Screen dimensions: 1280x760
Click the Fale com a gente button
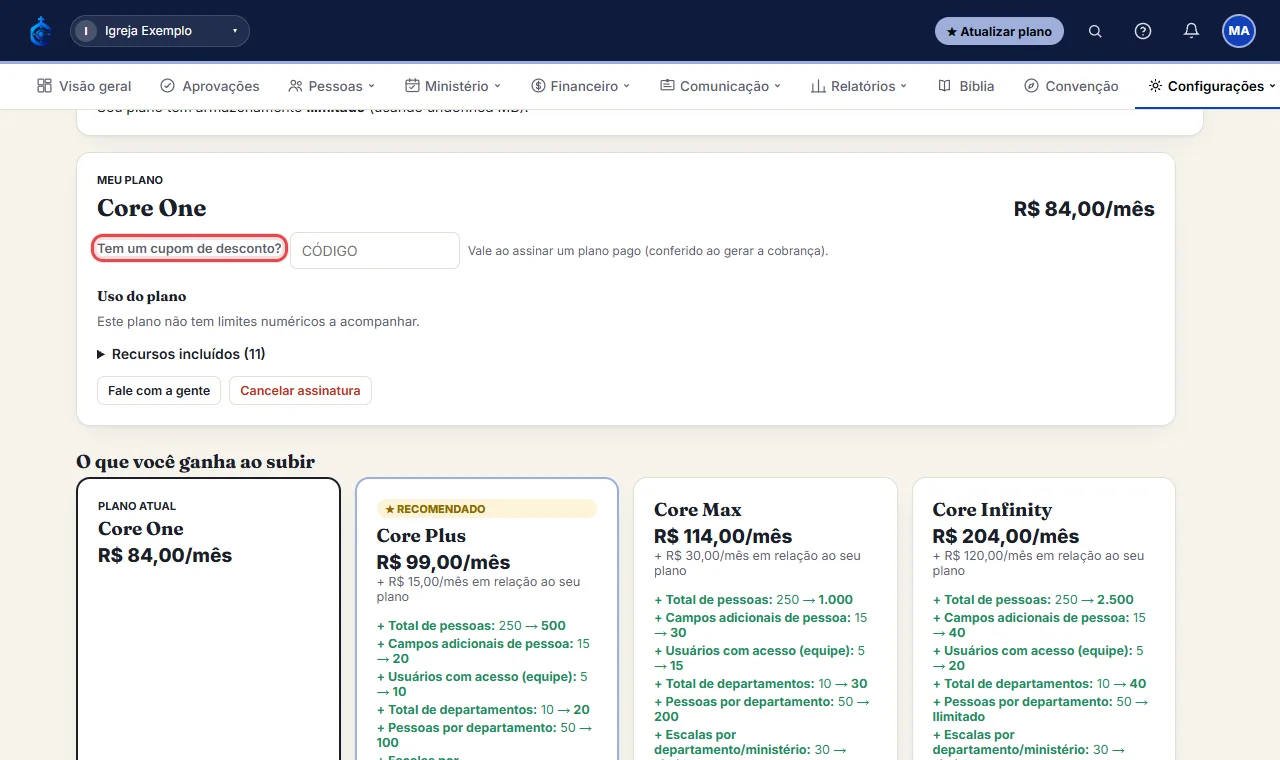(x=159, y=390)
